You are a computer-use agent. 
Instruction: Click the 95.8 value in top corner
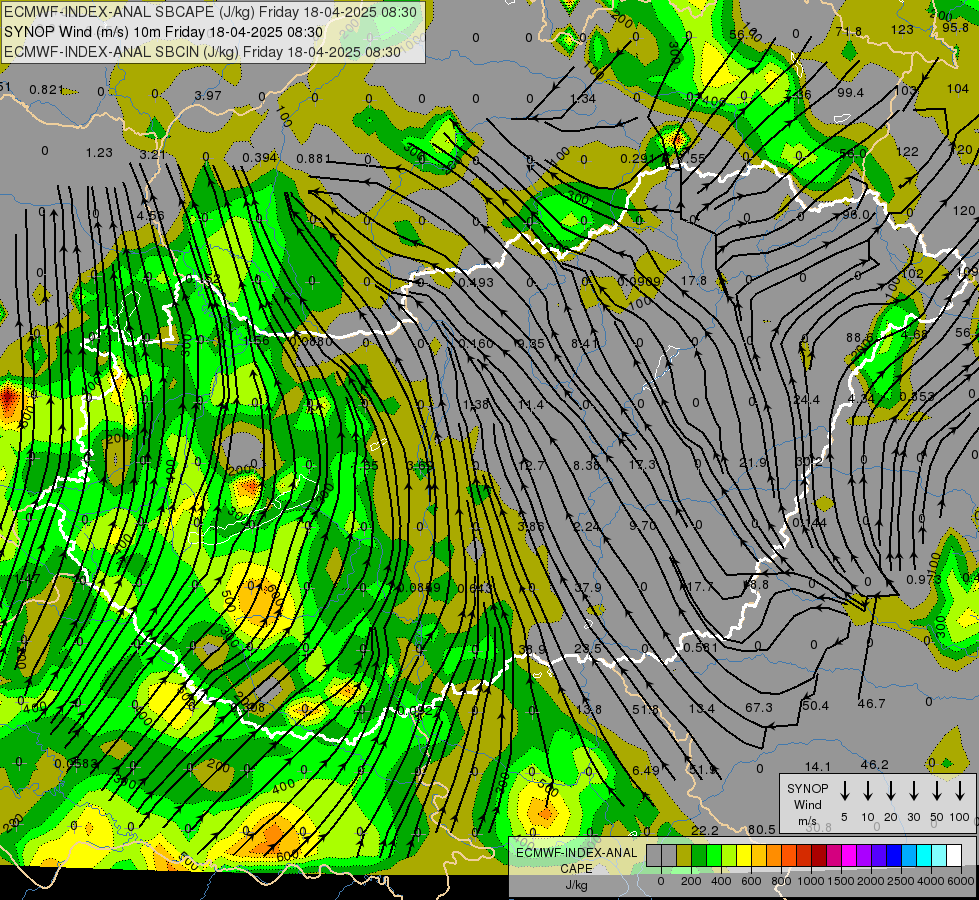(x=955, y=27)
